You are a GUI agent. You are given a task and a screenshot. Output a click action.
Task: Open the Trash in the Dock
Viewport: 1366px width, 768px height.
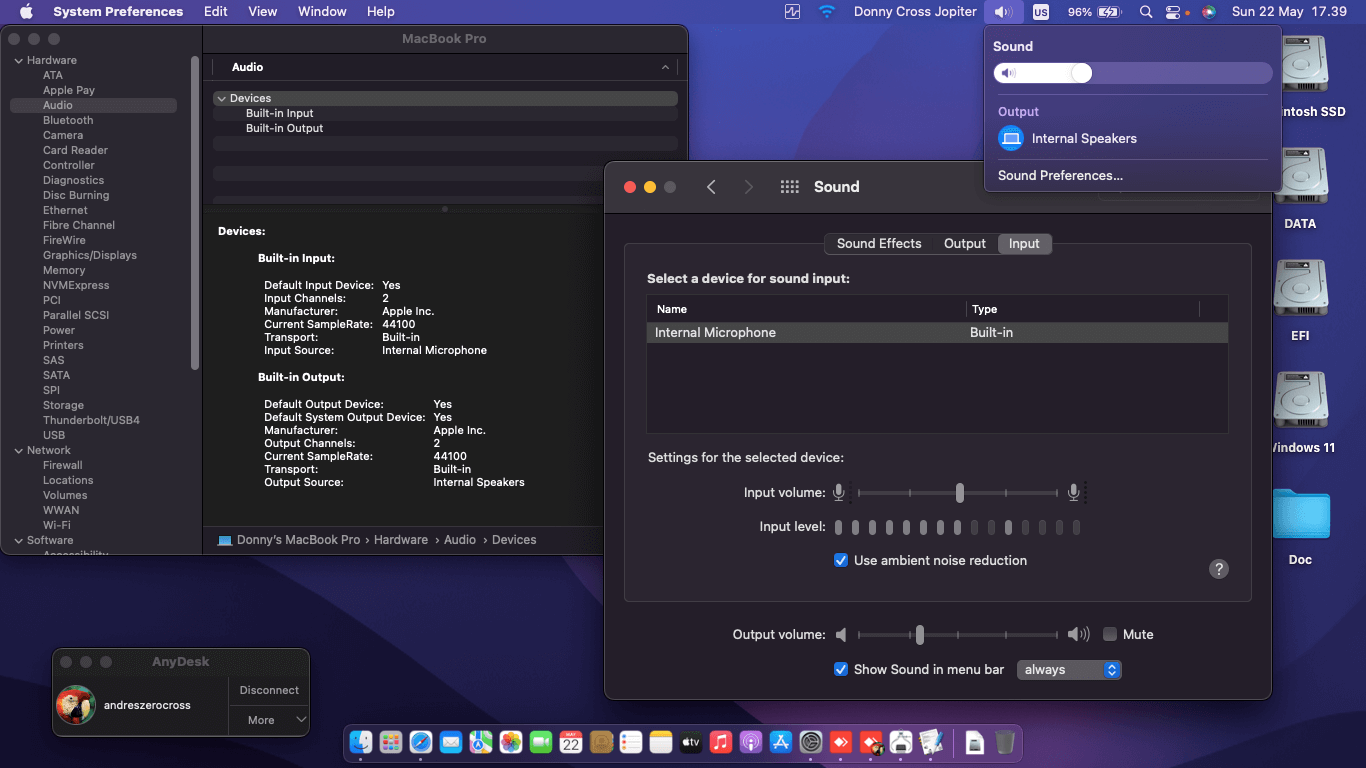click(1005, 742)
